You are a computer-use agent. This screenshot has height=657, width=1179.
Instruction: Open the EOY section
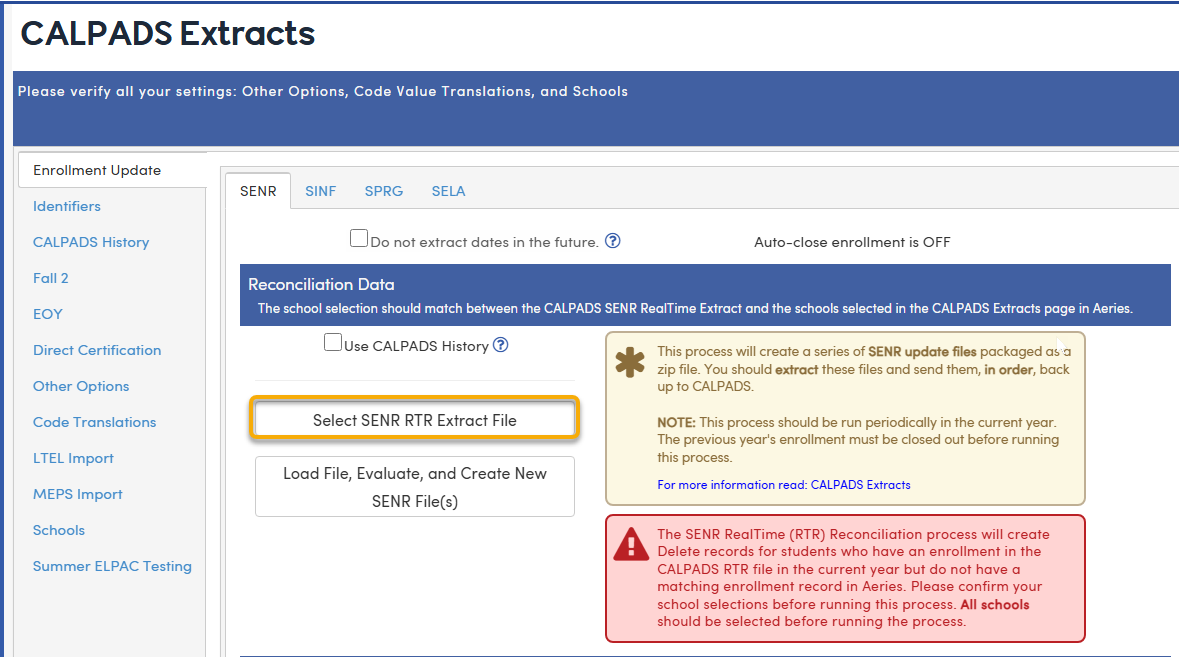47,314
